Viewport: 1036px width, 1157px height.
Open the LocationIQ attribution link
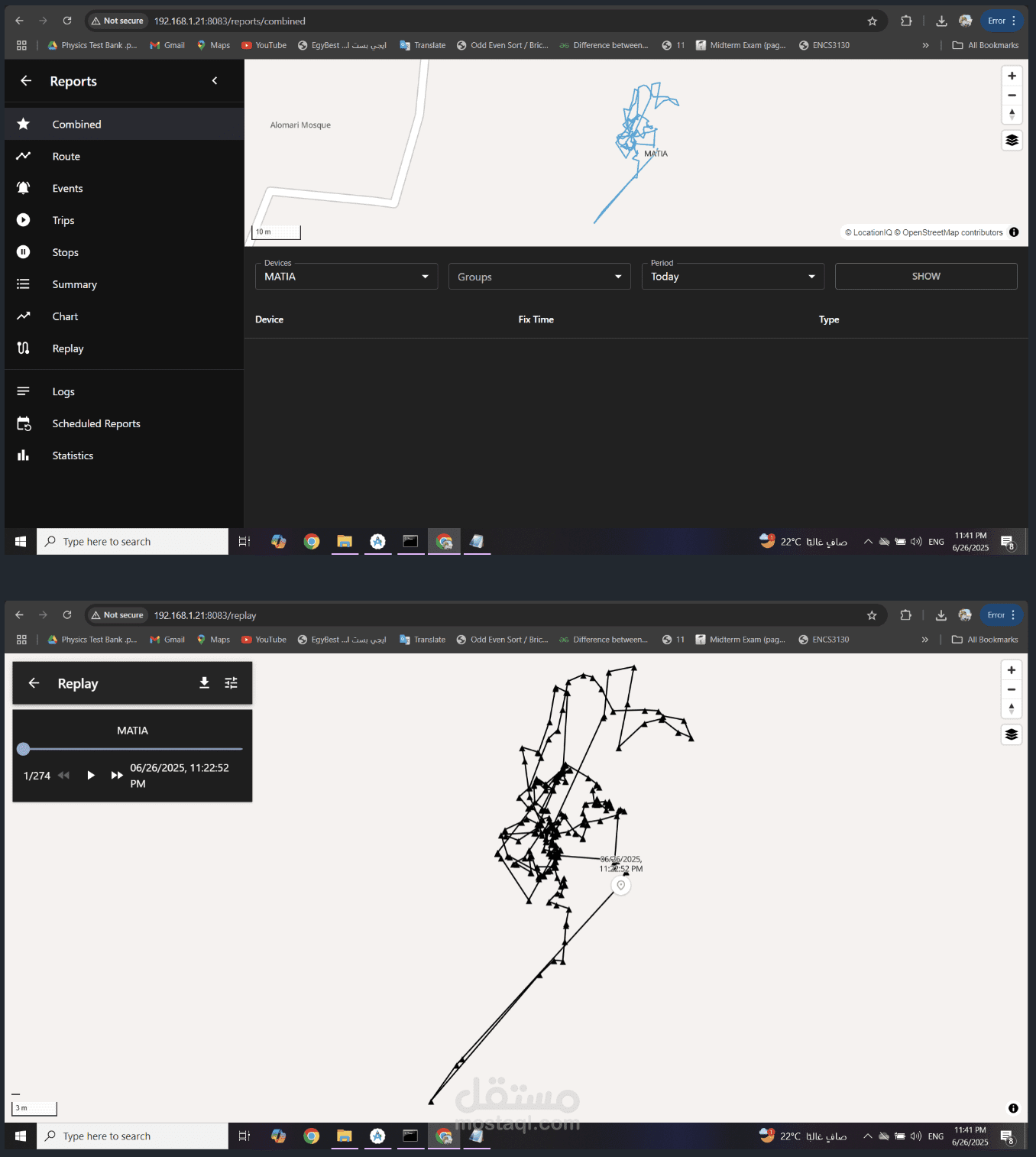click(869, 232)
